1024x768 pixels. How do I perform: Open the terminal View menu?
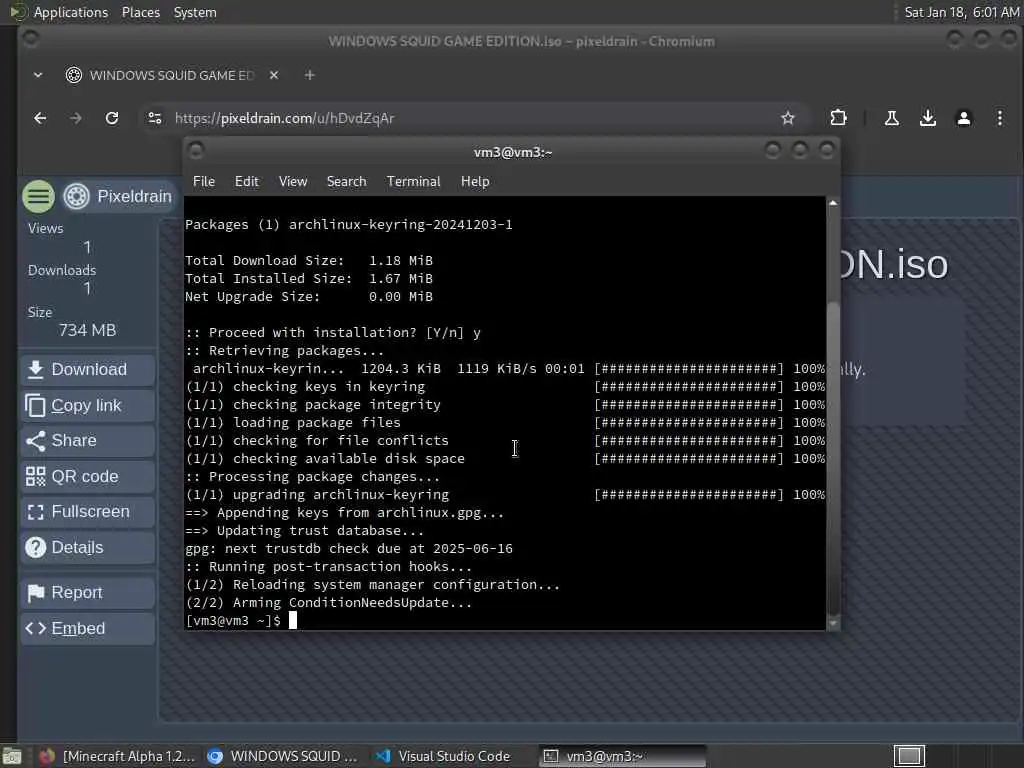(293, 182)
